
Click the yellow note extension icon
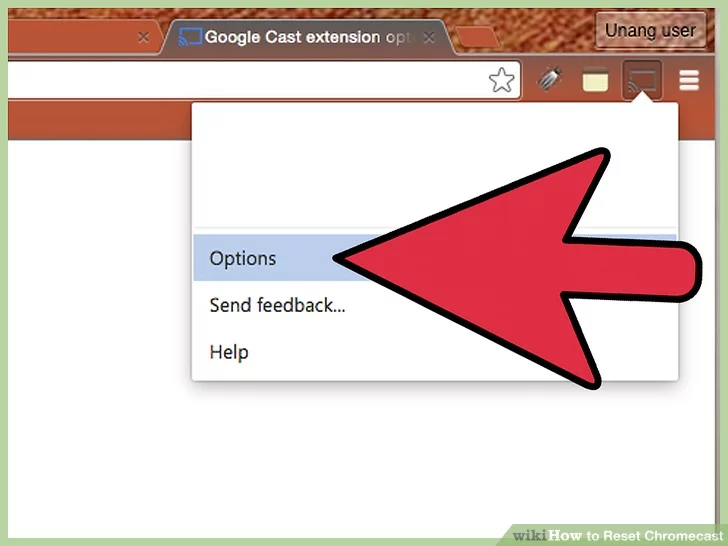(595, 80)
